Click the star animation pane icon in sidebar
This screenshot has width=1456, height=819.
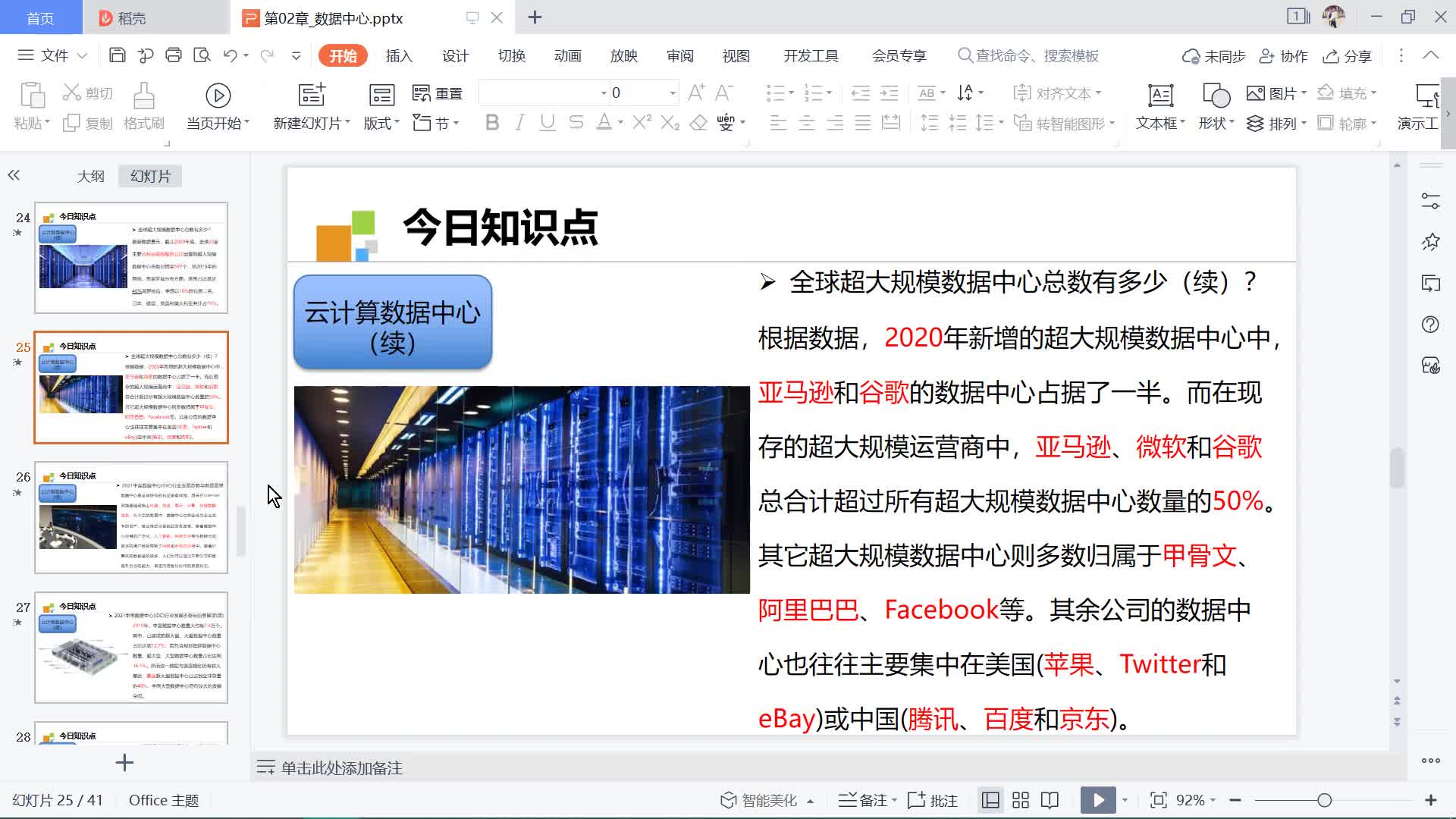pos(1430,242)
